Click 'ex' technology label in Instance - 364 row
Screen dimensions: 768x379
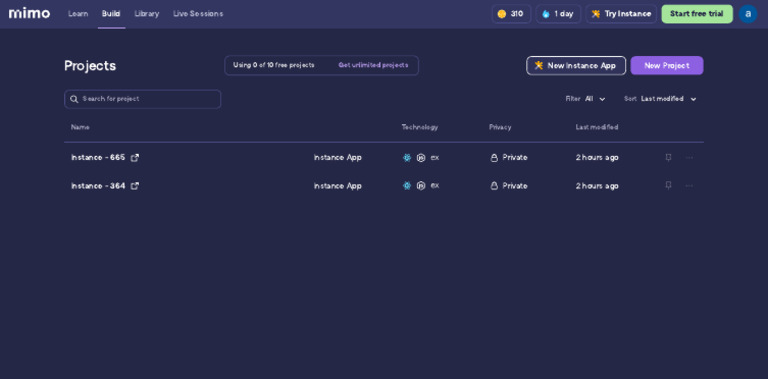(x=434, y=186)
